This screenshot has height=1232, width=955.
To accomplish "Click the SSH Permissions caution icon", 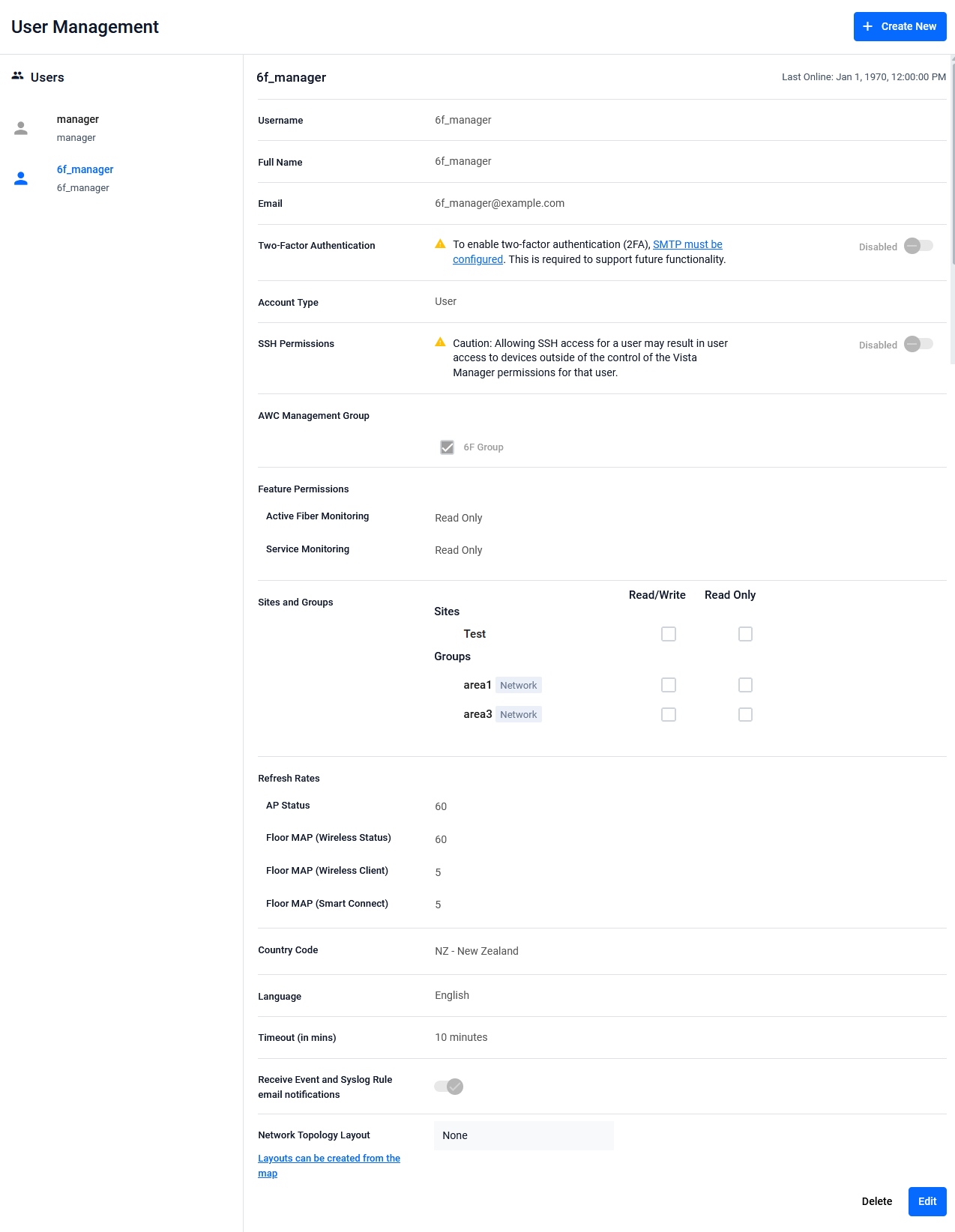I will (x=441, y=342).
